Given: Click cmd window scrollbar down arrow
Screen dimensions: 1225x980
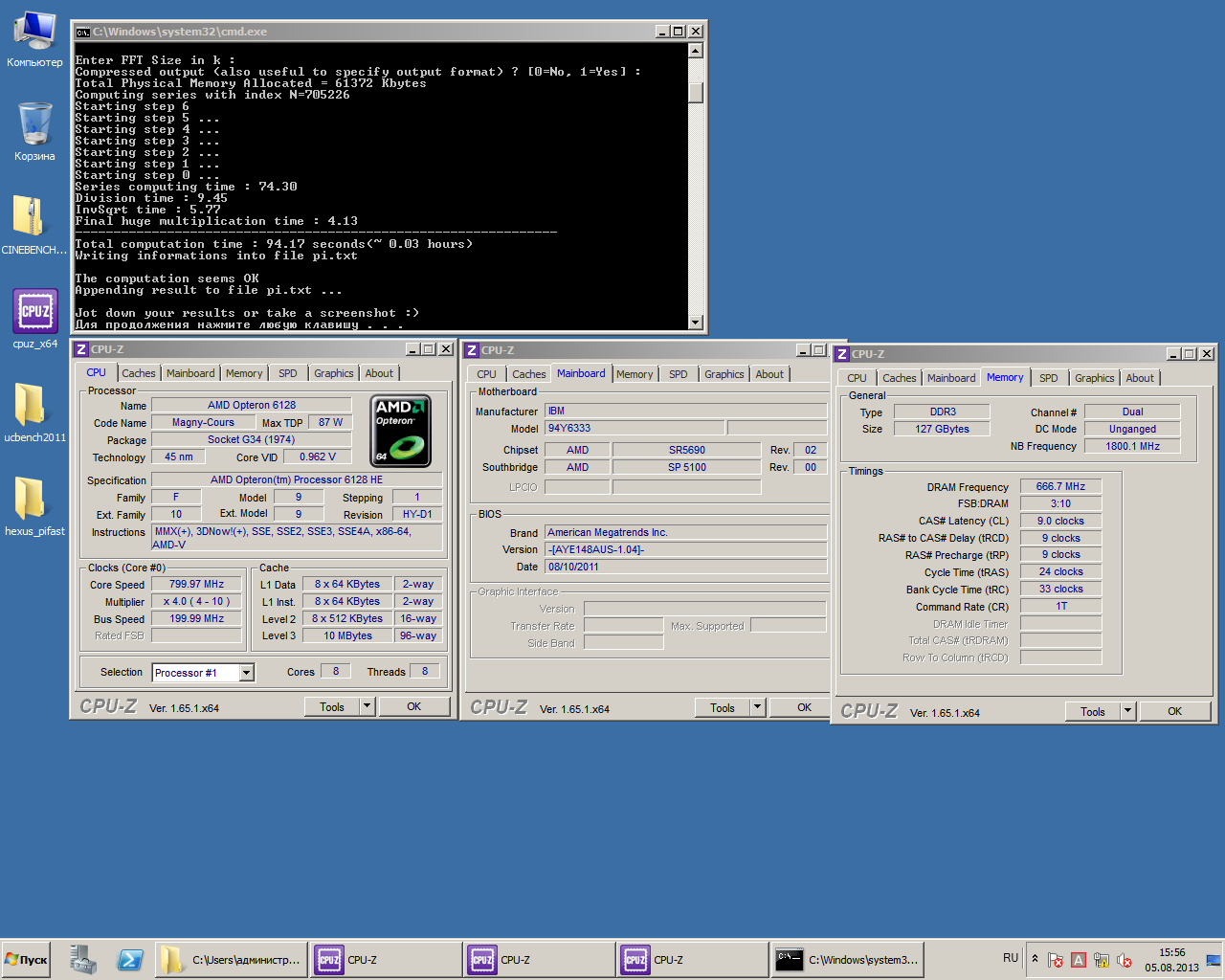Looking at the screenshot, I should pos(696,323).
